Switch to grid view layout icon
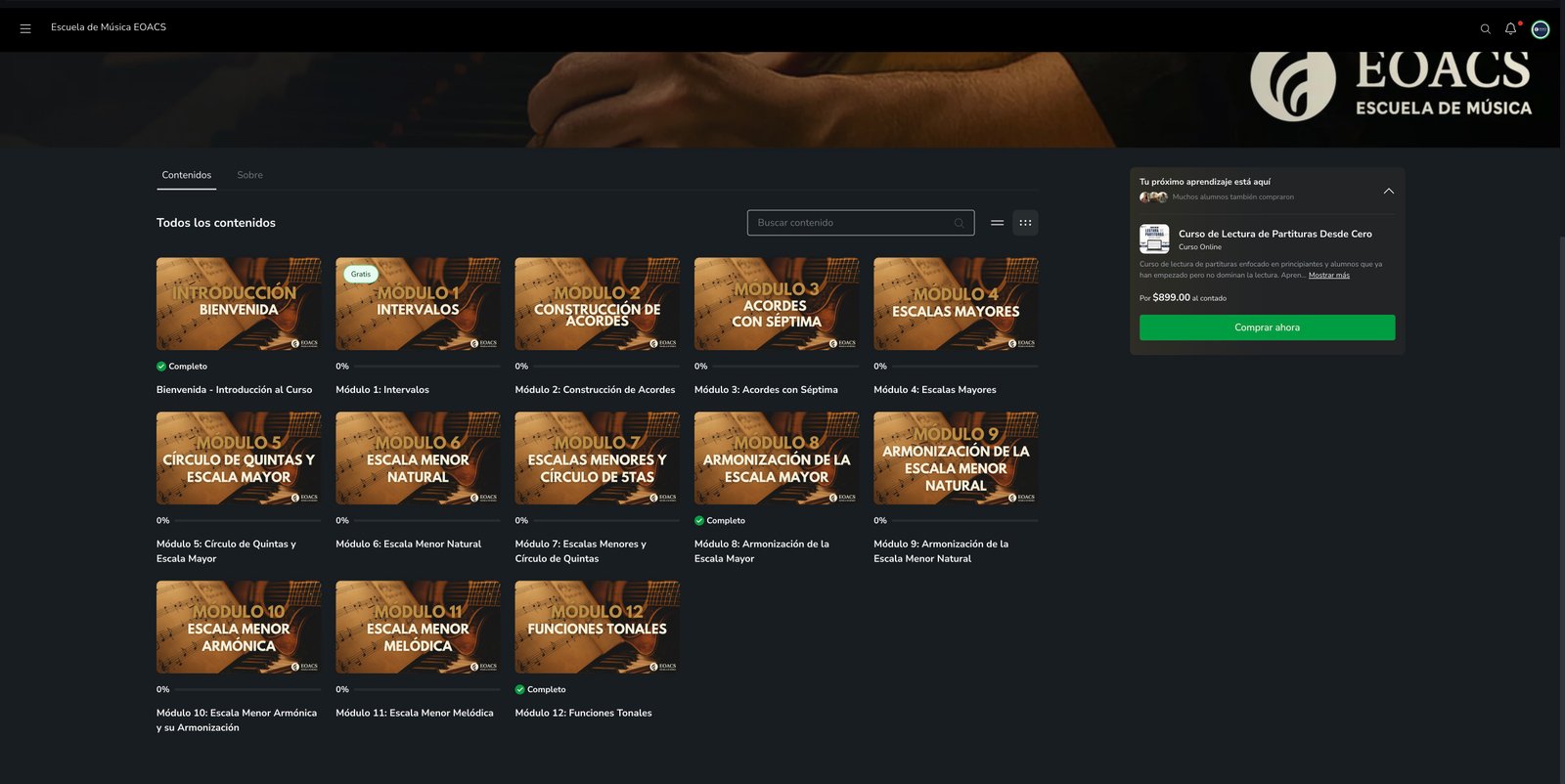The image size is (1565, 784). click(x=1025, y=223)
